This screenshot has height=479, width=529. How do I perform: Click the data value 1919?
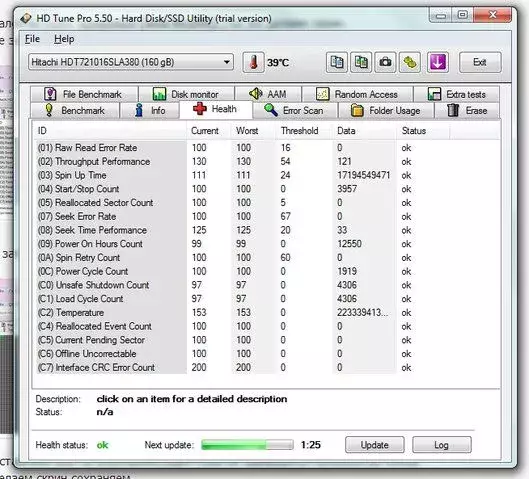(347, 272)
